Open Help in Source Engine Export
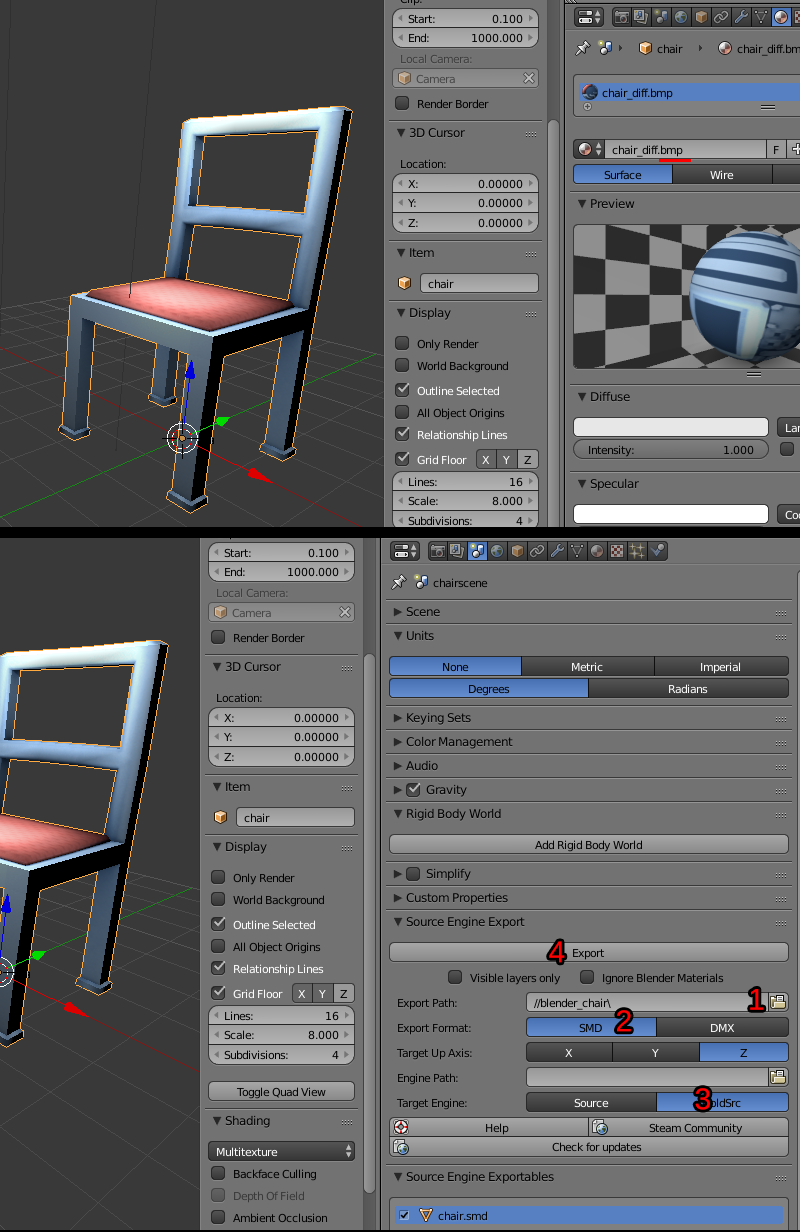 pyautogui.click(x=489, y=1127)
